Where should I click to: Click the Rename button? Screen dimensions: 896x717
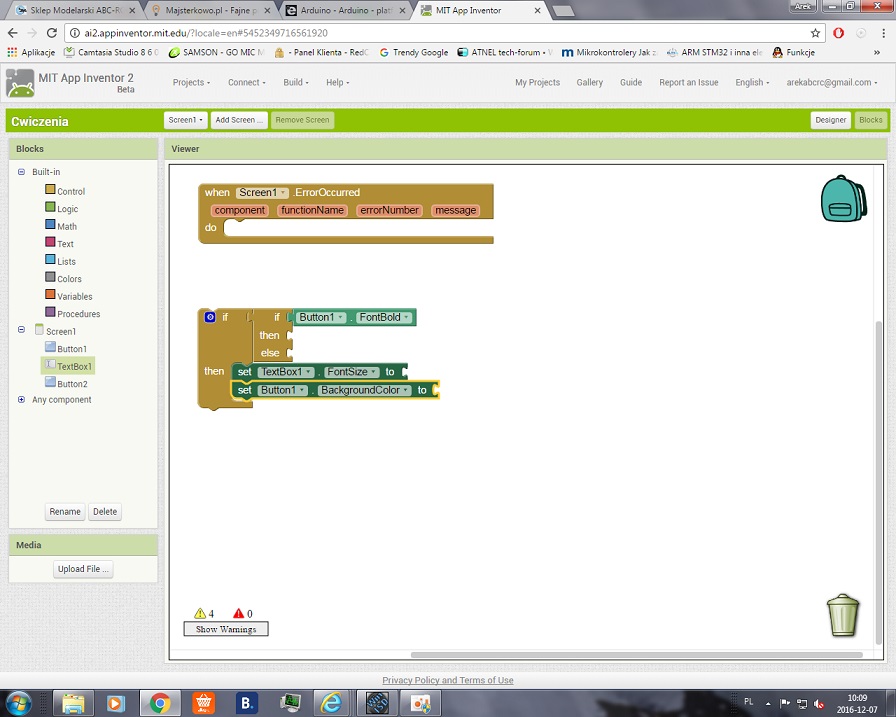(65, 511)
